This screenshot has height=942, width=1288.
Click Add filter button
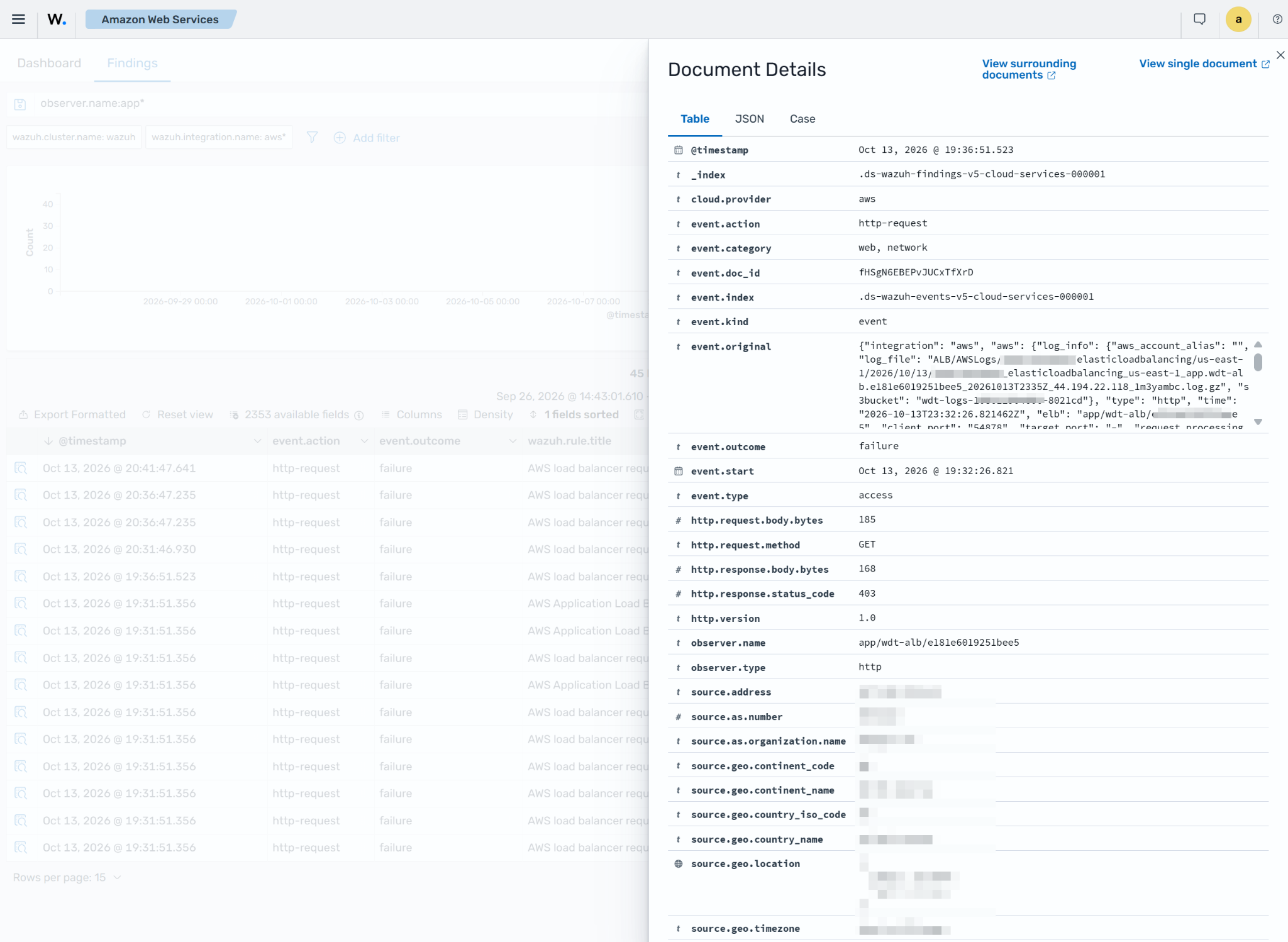click(367, 137)
